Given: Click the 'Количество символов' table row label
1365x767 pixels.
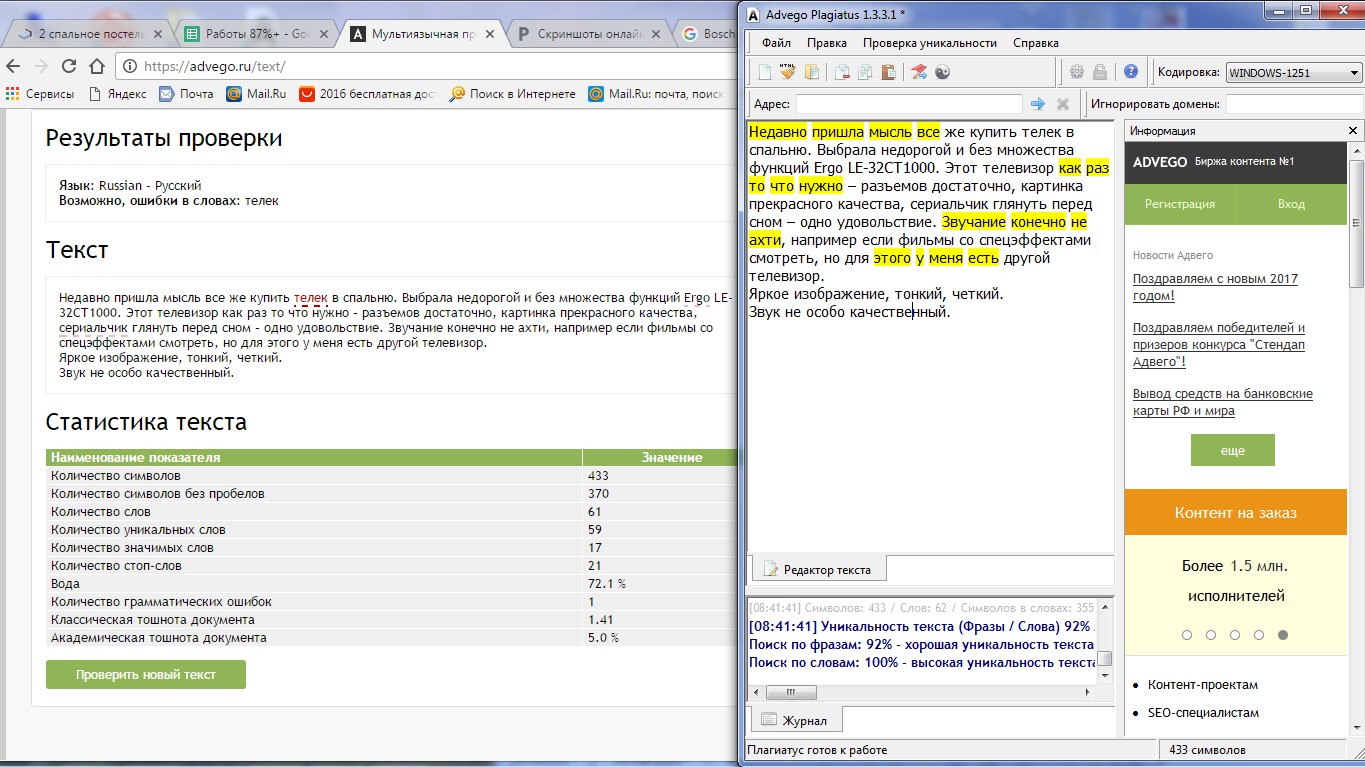Looking at the screenshot, I should pyautogui.click(x=116, y=476).
